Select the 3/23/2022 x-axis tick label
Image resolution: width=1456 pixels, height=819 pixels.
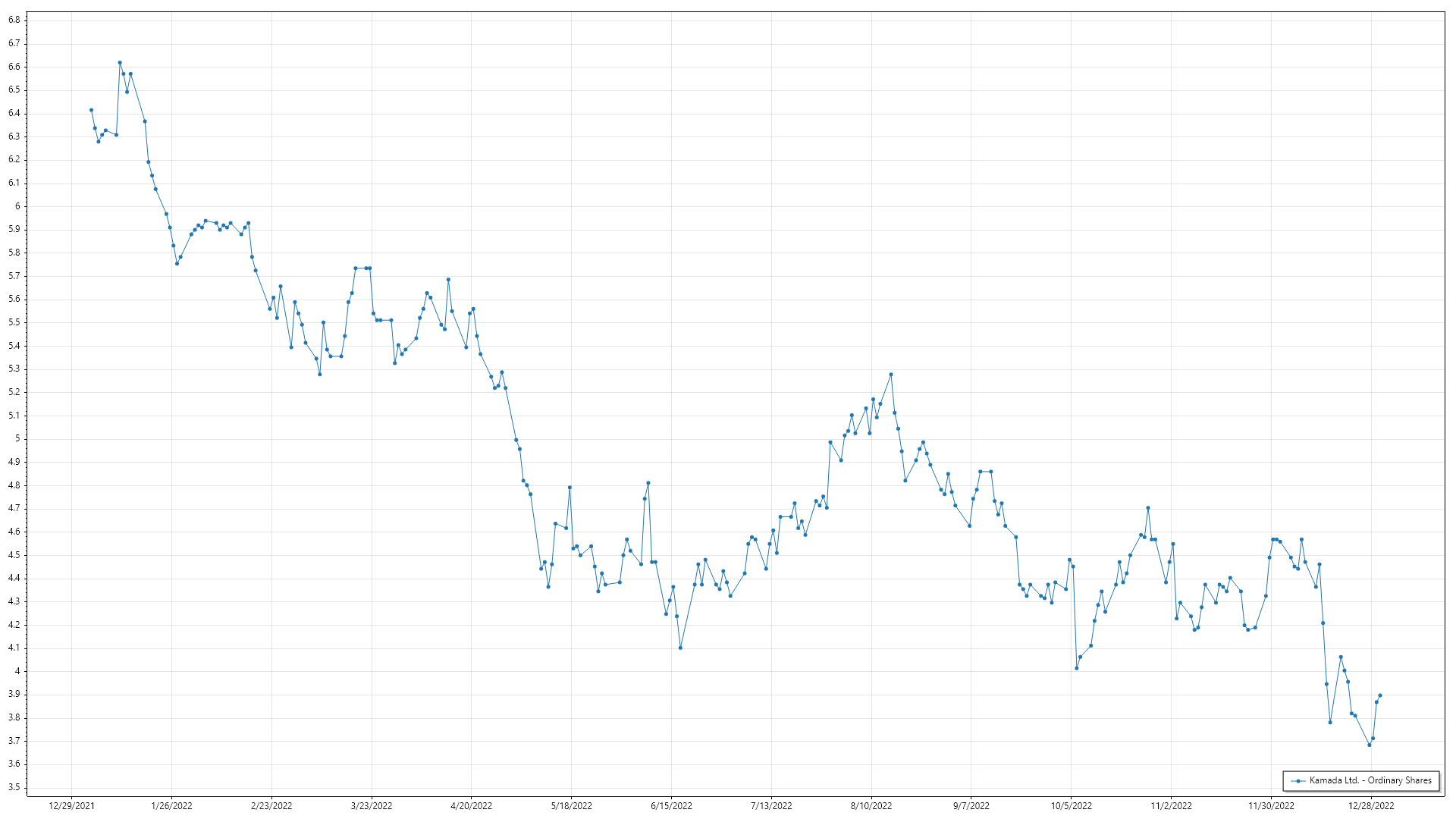coord(372,805)
